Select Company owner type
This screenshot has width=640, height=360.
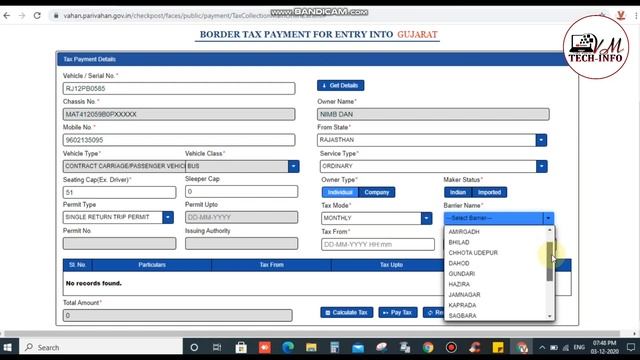click(x=377, y=192)
